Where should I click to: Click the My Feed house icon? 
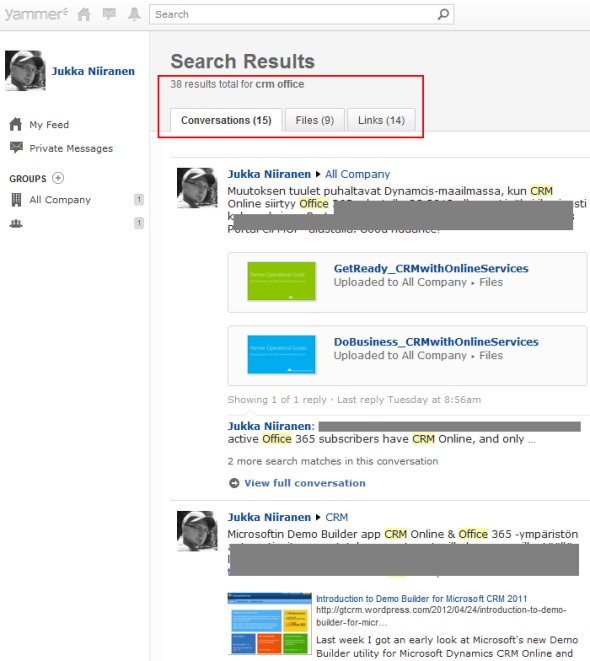pyautogui.click(x=16, y=124)
